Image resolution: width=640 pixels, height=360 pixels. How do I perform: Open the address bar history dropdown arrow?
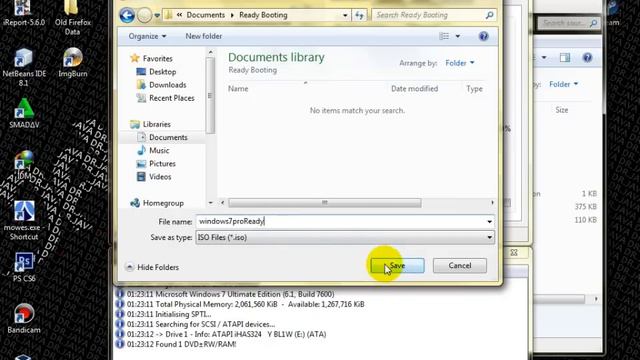(345, 16)
